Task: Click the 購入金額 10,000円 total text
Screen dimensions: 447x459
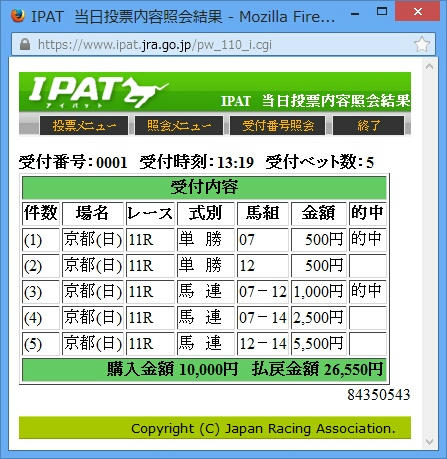Action: coord(172,369)
